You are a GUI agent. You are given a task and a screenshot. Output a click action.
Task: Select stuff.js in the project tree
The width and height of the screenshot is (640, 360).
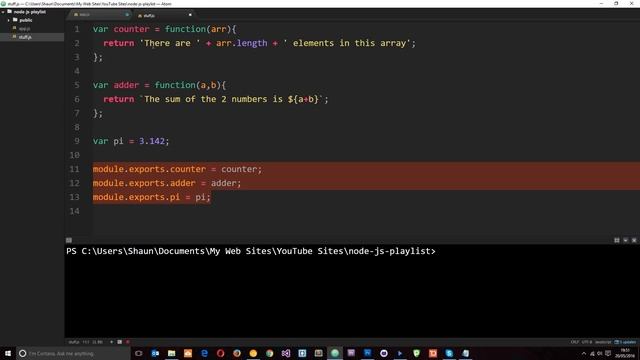tap(25, 37)
